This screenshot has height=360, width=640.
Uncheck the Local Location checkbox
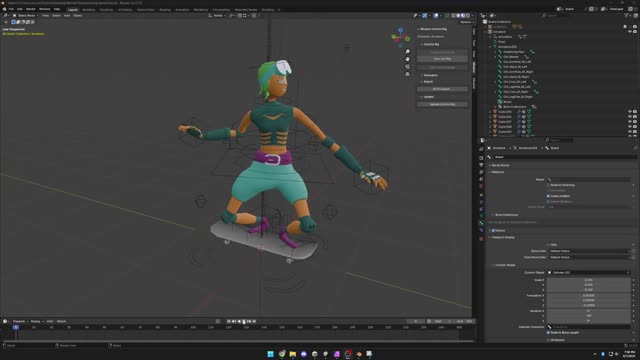point(548,196)
